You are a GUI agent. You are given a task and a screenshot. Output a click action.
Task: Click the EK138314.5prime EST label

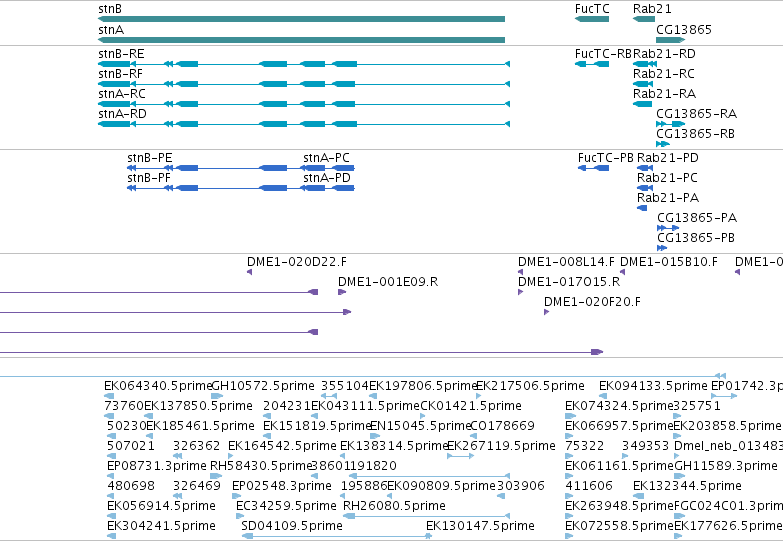point(394,446)
